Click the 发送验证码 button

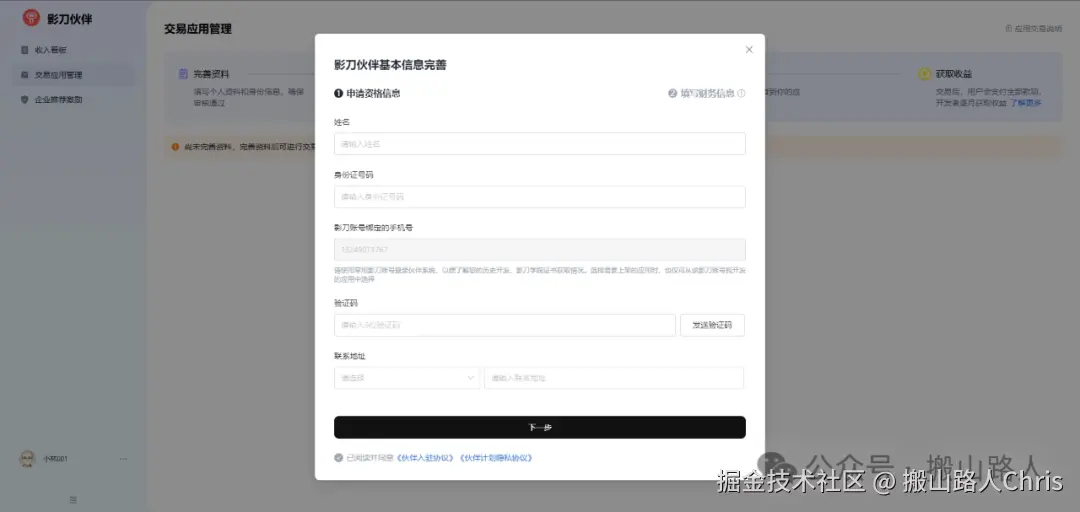(x=712, y=325)
